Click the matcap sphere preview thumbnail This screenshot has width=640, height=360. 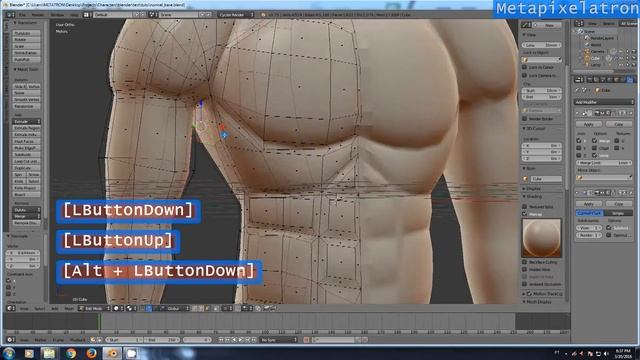click(542, 238)
